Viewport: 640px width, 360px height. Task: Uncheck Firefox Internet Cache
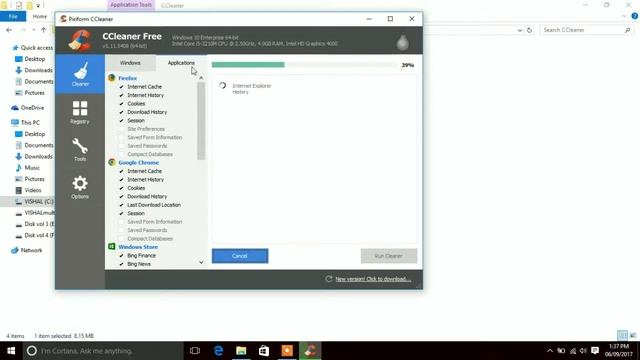[x=121, y=87]
